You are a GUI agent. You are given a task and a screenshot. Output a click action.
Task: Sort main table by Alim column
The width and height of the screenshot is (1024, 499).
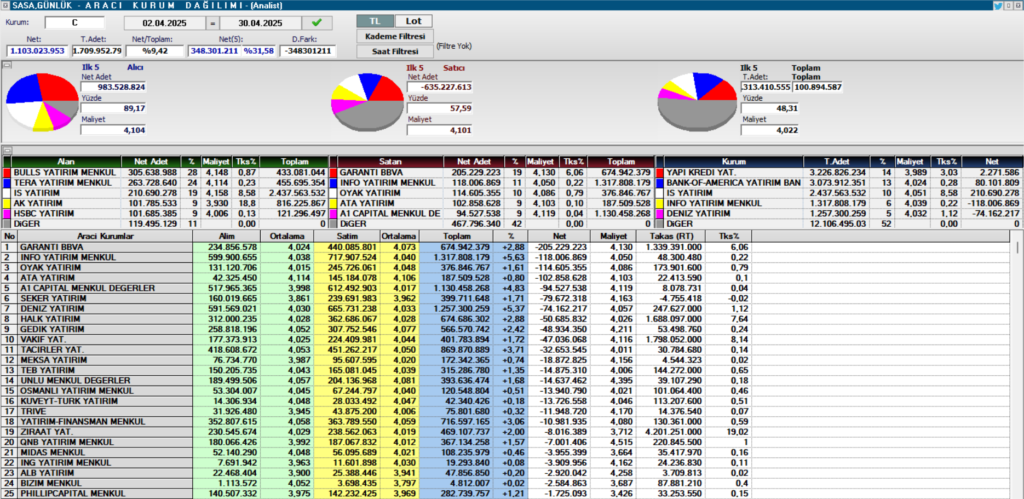coord(227,236)
